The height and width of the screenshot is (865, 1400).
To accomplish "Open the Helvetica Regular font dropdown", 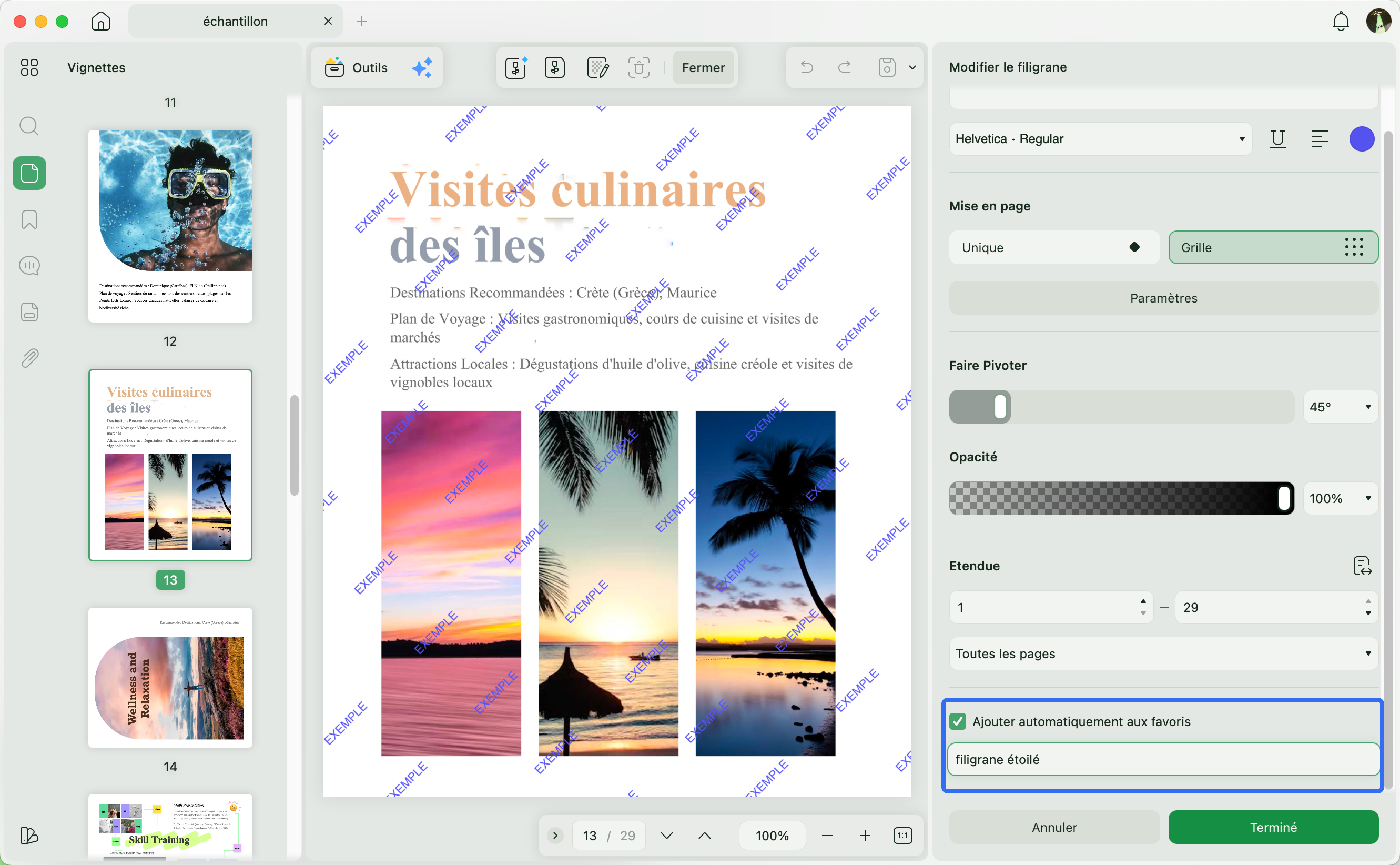I will point(1100,139).
